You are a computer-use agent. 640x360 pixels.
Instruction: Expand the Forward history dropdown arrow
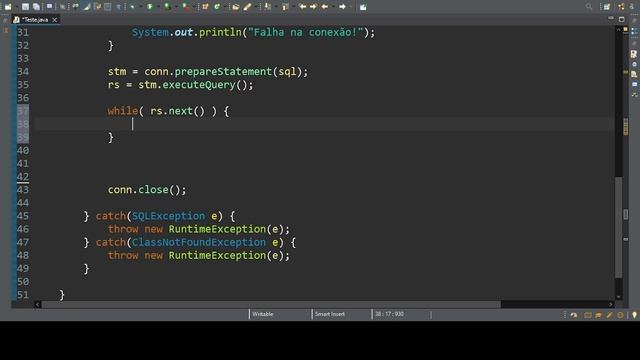351,7
